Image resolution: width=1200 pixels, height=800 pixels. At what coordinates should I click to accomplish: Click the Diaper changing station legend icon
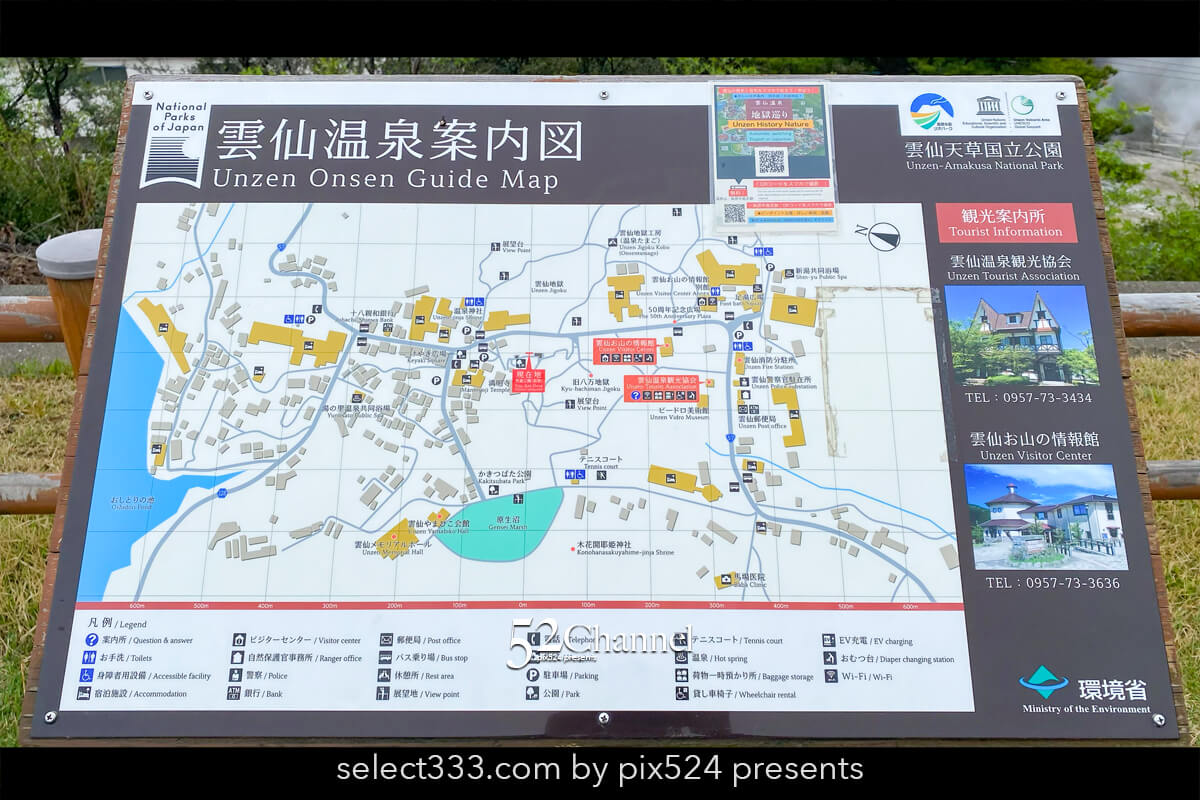coord(830,658)
